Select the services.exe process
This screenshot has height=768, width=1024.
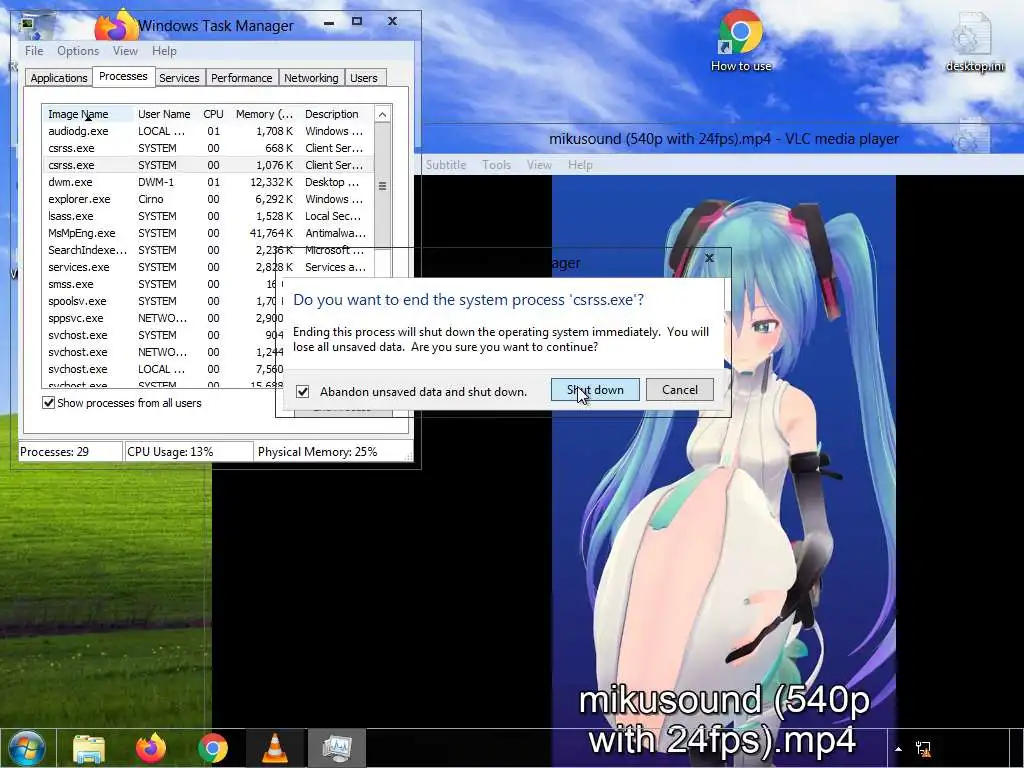(208, 267)
